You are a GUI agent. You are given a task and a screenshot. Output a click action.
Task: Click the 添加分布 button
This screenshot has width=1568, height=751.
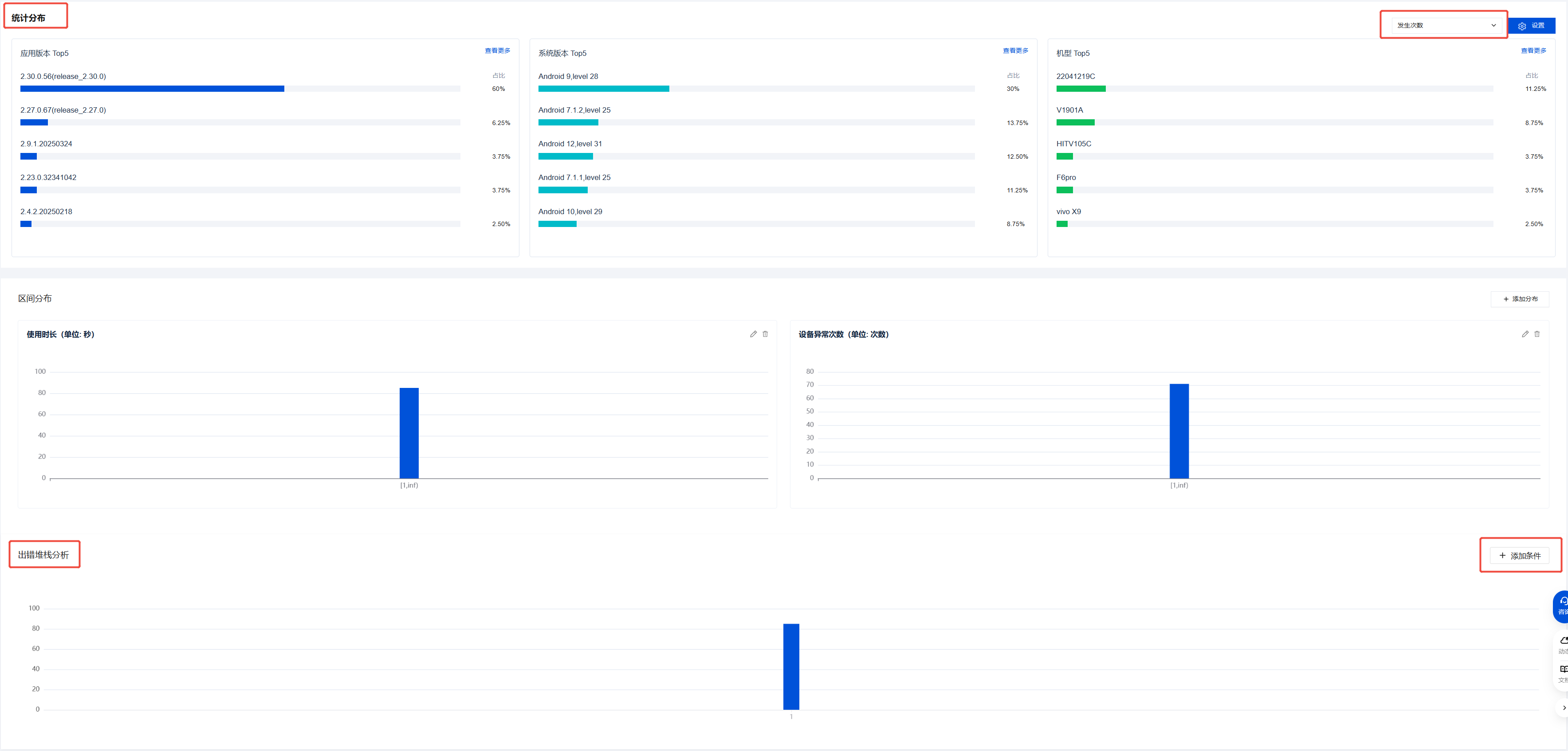1520,299
